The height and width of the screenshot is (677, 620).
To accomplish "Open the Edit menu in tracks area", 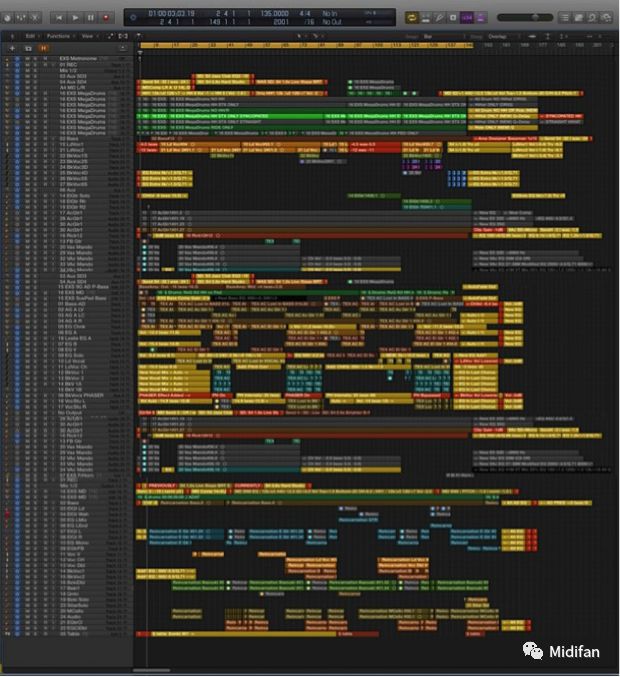I will pyautogui.click(x=30, y=35).
